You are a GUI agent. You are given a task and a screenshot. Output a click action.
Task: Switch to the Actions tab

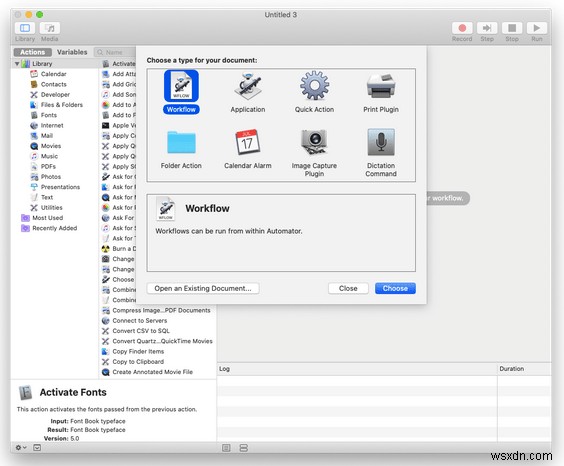(x=33, y=52)
